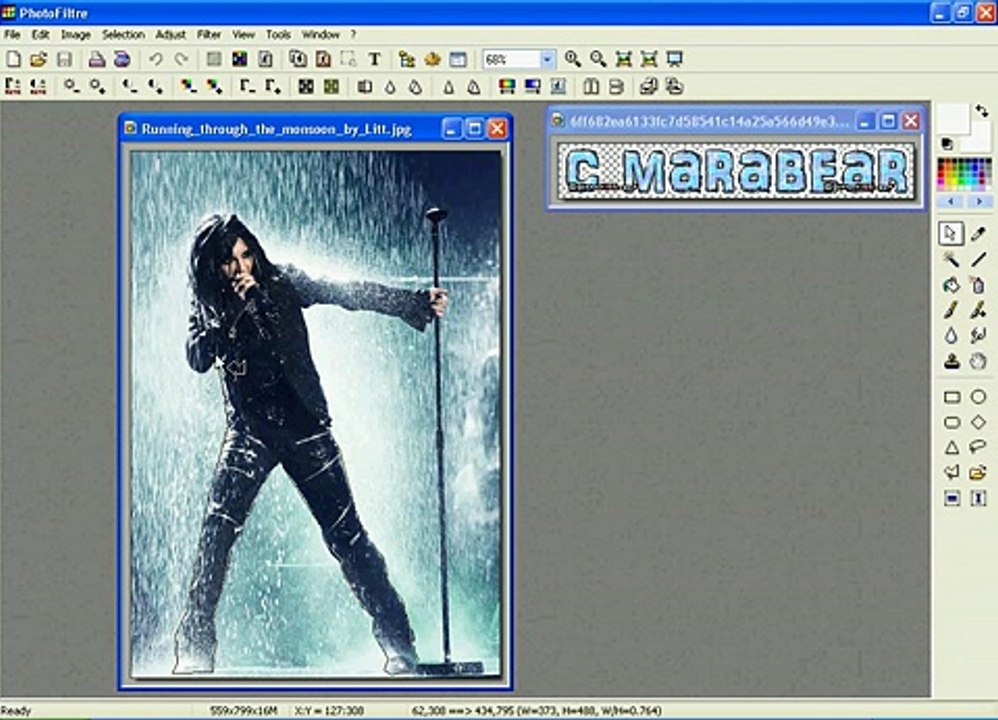Show next palette colors with right arrow
Screen dimensions: 998x720
(x=979, y=201)
